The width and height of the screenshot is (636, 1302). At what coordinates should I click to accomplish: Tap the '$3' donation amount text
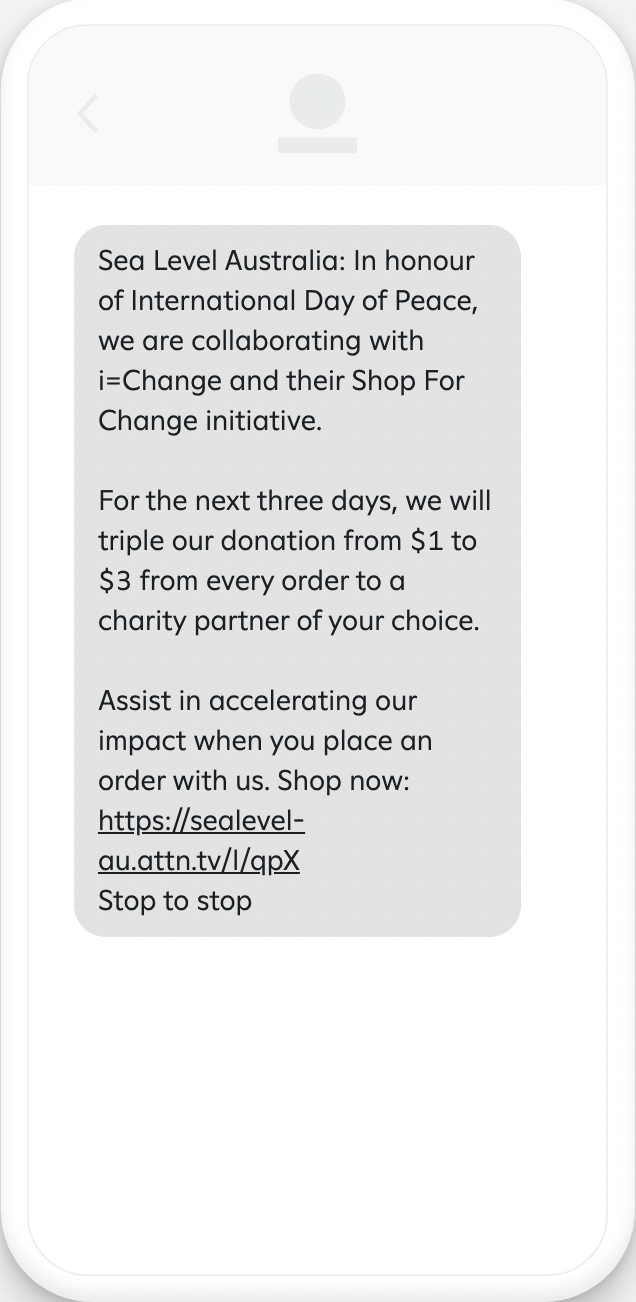pyautogui.click(x=115, y=581)
